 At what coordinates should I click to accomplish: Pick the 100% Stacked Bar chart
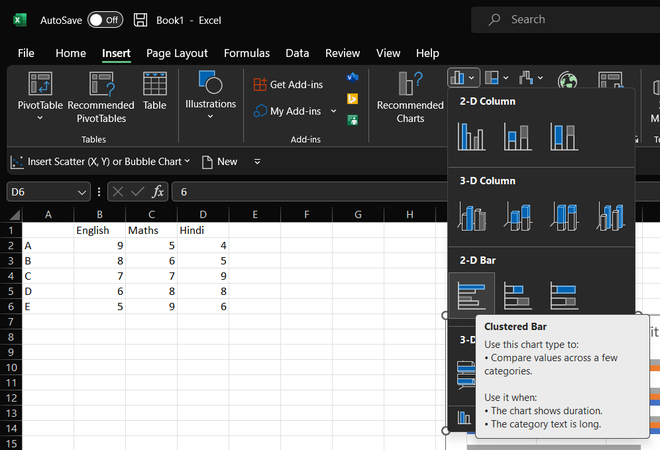[564, 295]
